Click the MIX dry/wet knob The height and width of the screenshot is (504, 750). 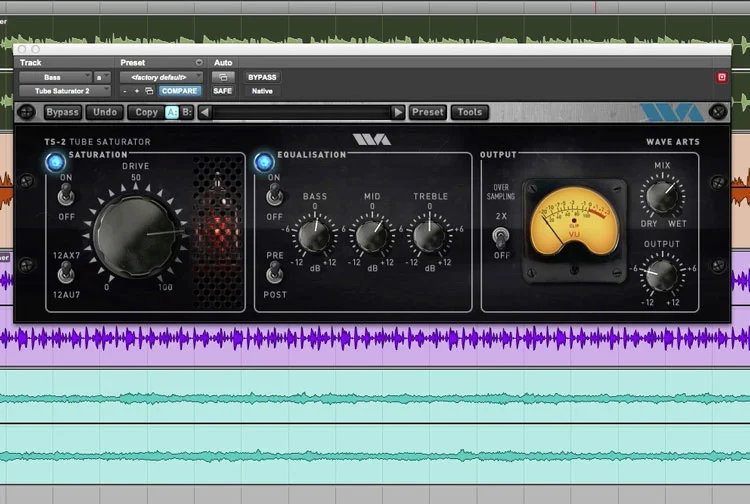[x=662, y=197]
